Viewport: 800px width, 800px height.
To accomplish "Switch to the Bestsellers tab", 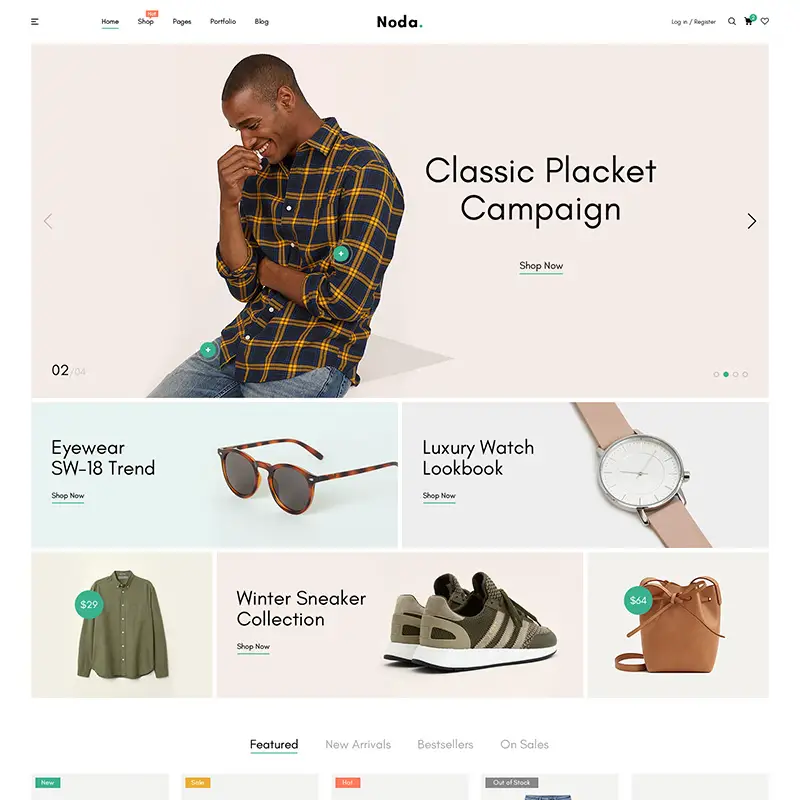I will point(445,744).
